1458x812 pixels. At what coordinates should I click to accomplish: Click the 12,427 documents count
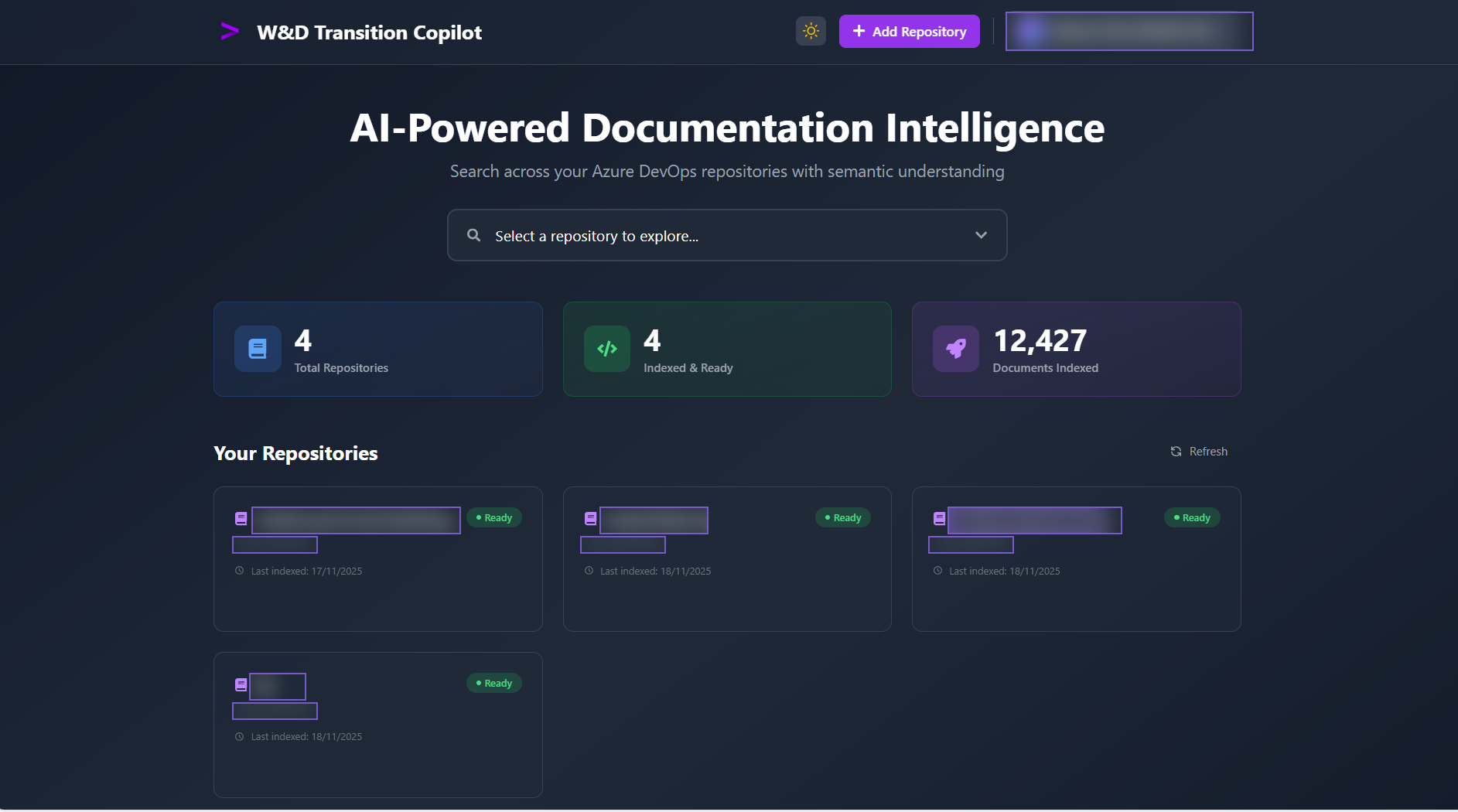[x=1040, y=340]
